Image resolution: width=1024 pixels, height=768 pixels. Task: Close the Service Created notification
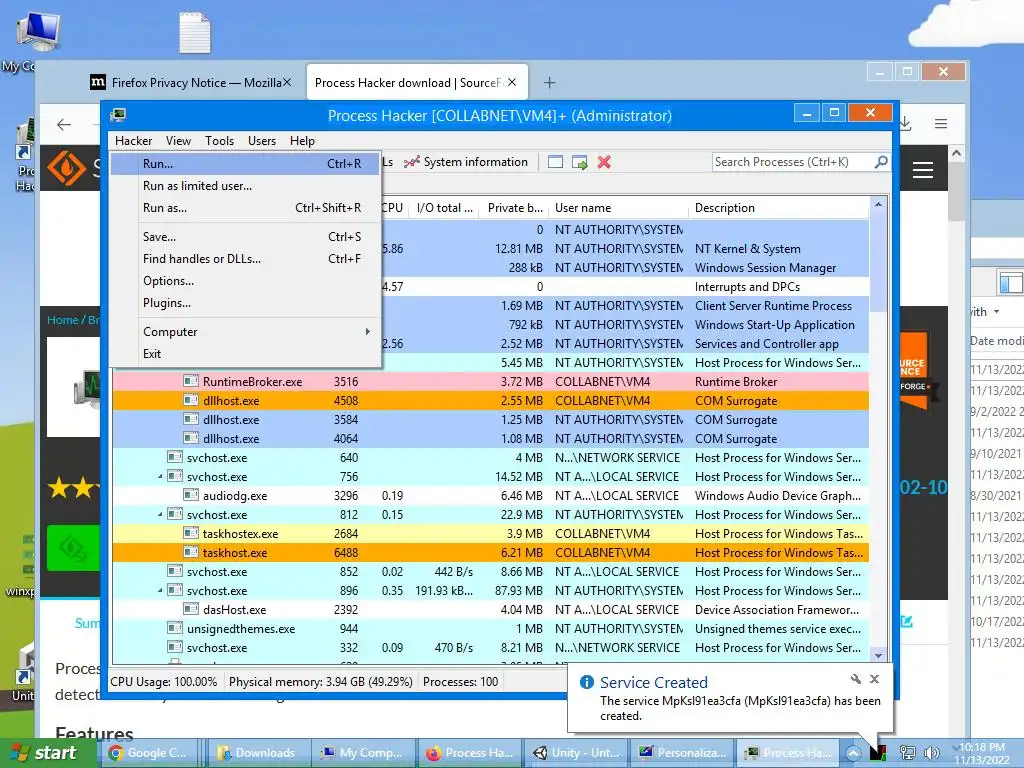point(875,679)
